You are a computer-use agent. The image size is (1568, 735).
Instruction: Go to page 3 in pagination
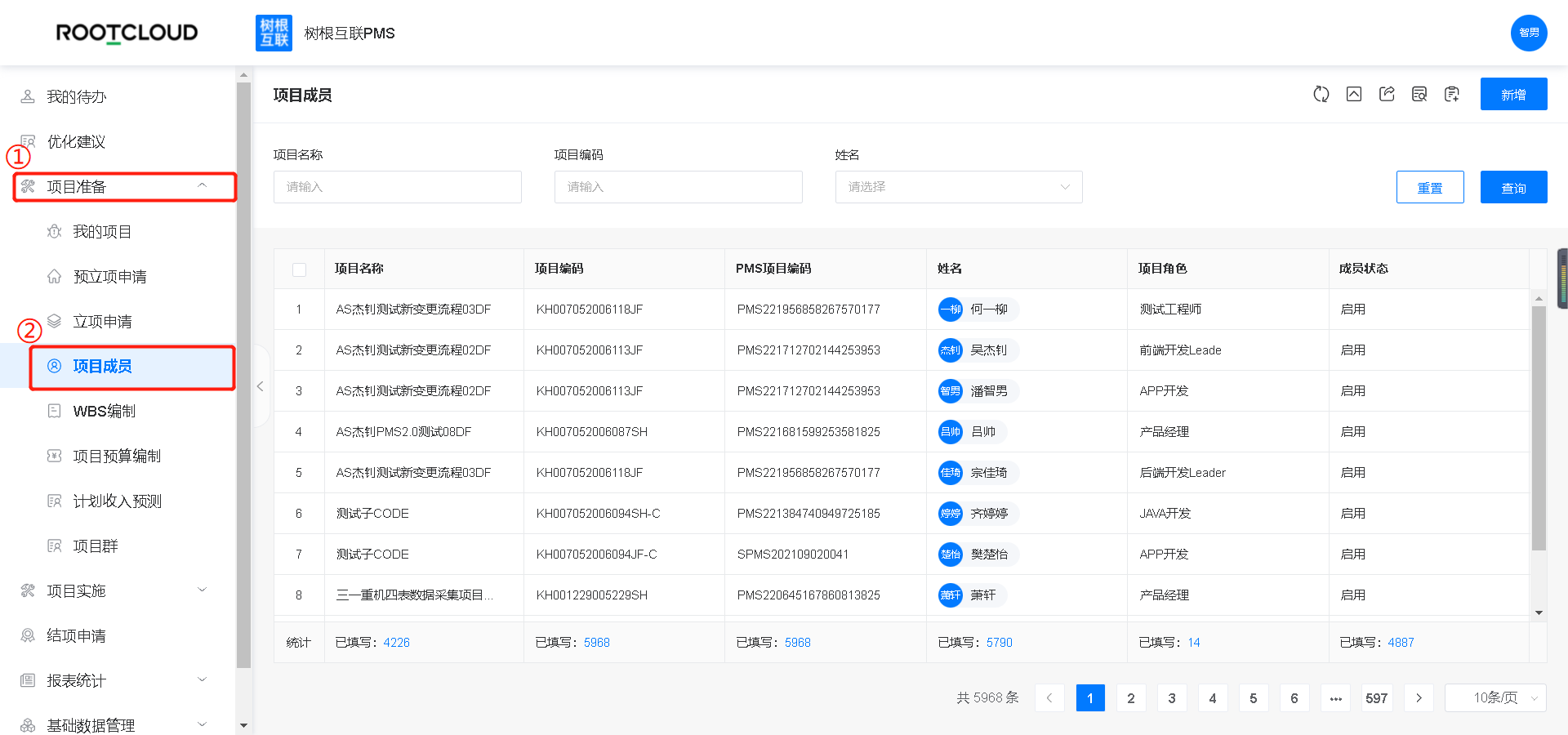(1172, 698)
